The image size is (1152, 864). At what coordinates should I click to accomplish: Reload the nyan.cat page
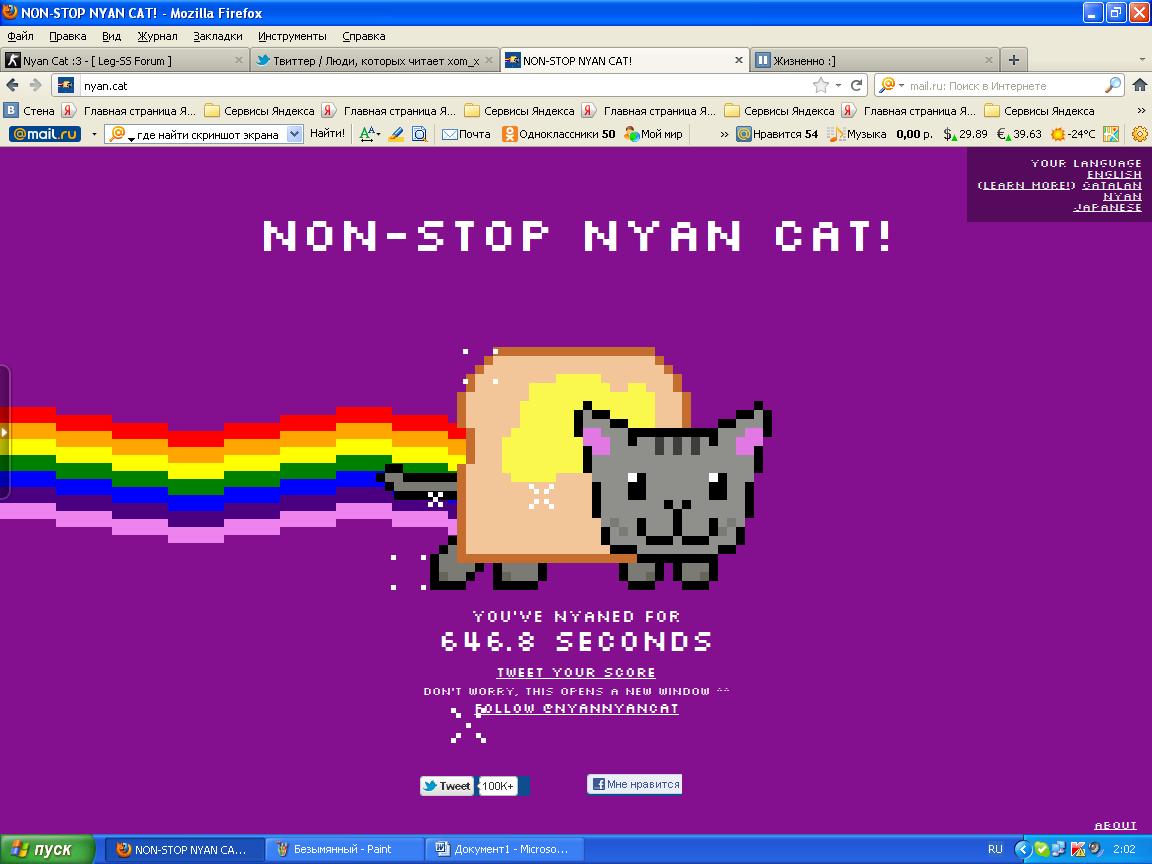857,85
